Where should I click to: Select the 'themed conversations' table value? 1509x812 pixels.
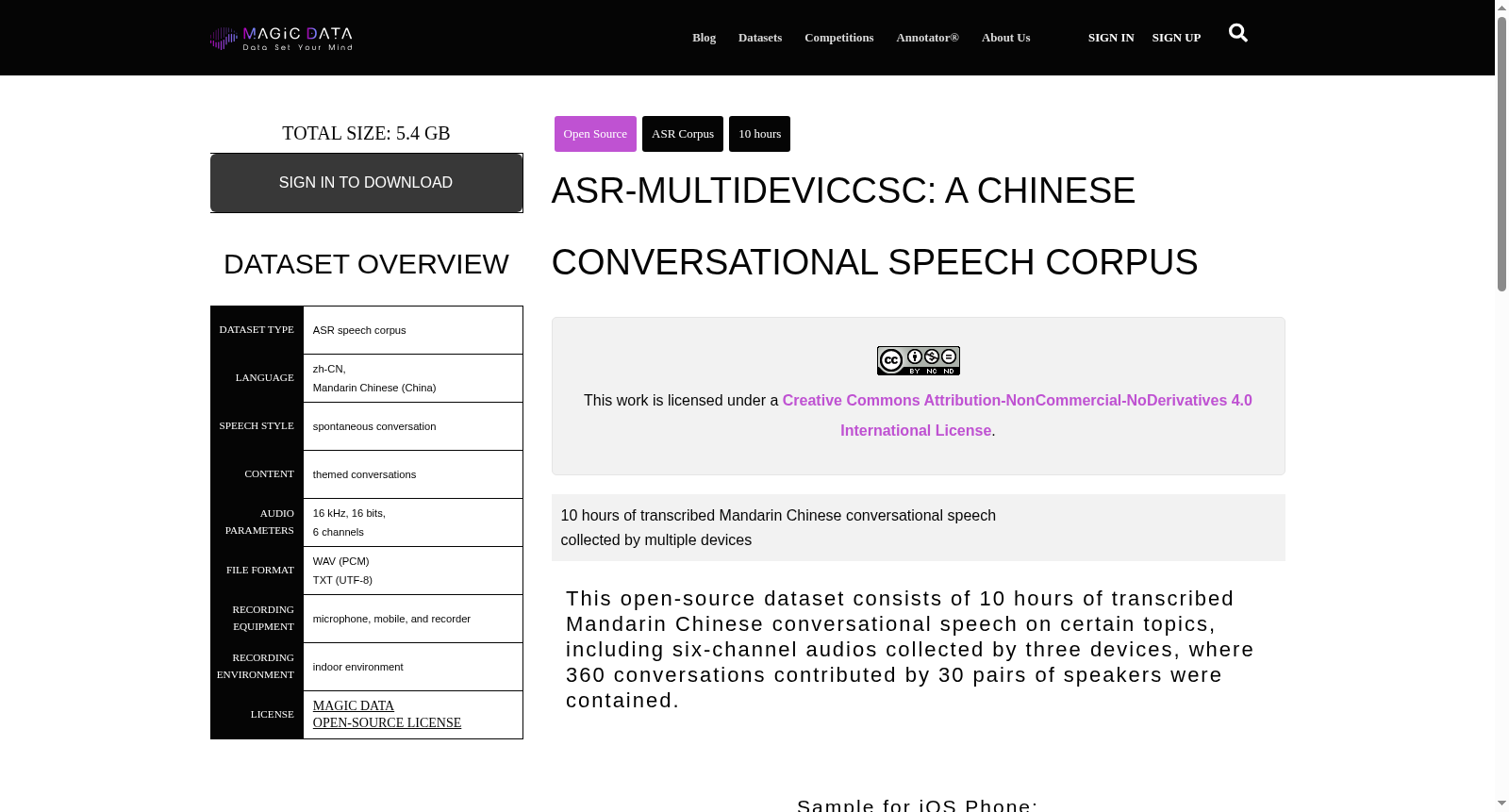364,474
